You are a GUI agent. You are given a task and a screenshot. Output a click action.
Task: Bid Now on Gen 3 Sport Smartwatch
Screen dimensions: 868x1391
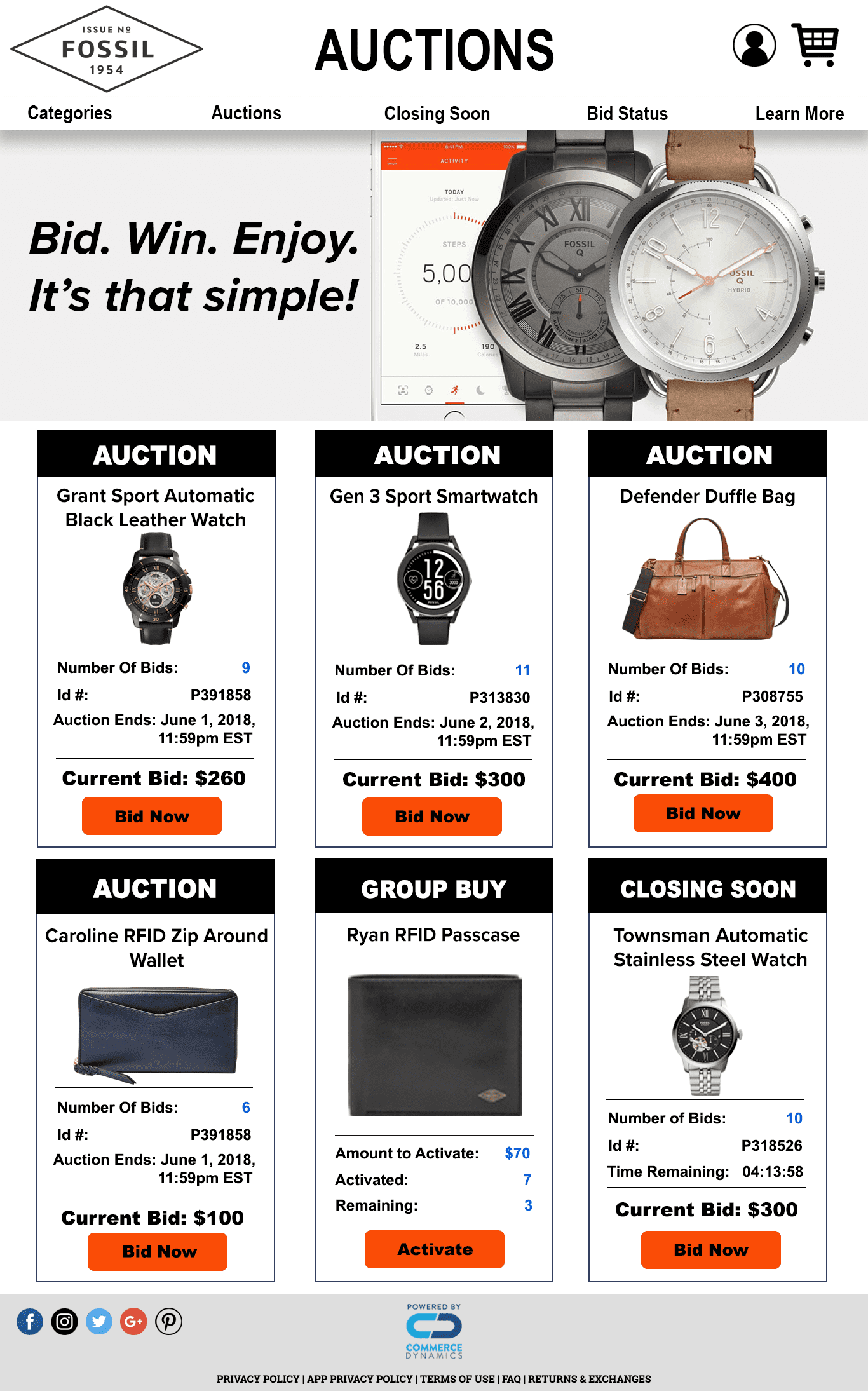432,817
